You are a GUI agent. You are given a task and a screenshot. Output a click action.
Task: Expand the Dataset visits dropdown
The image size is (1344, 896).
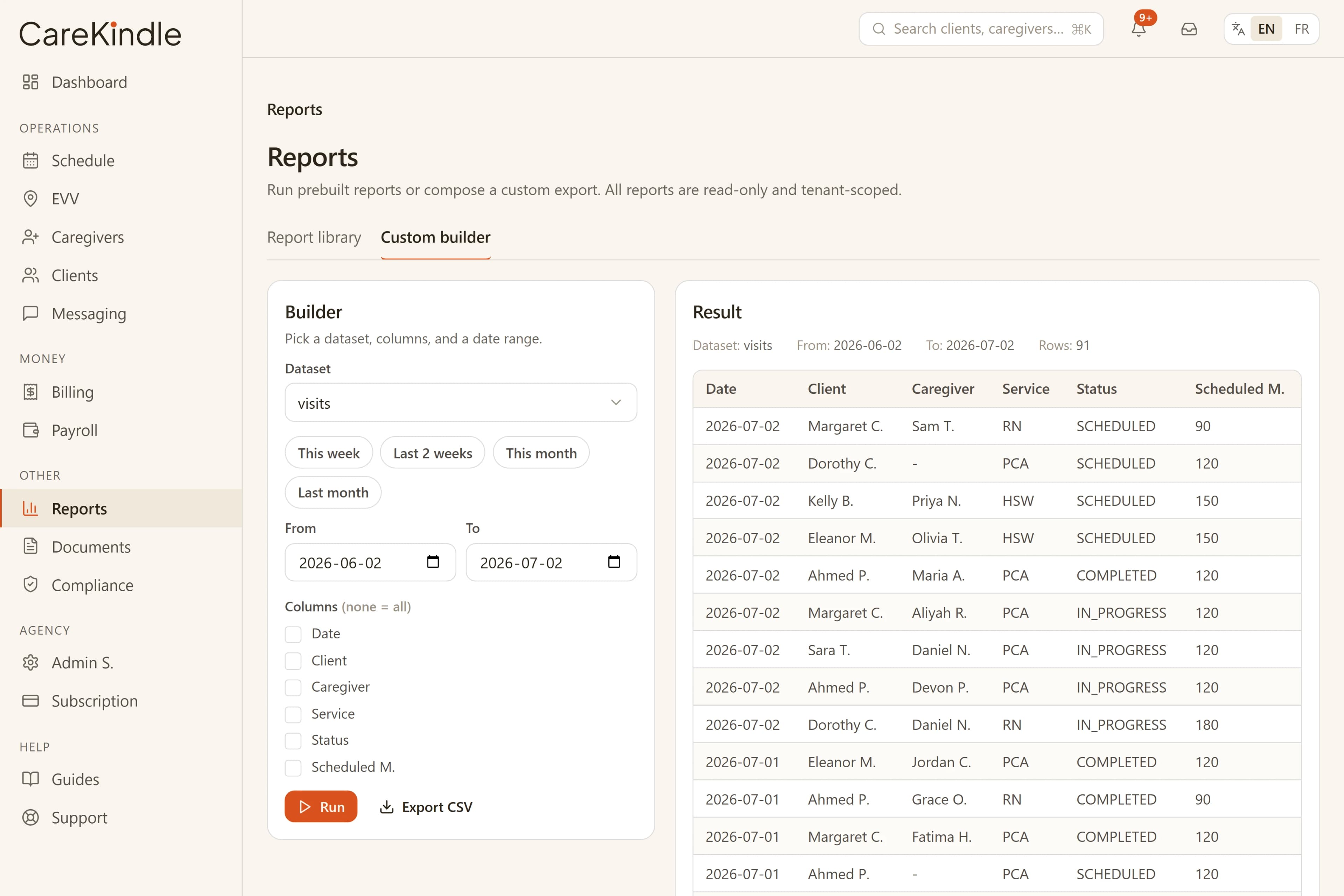461,402
